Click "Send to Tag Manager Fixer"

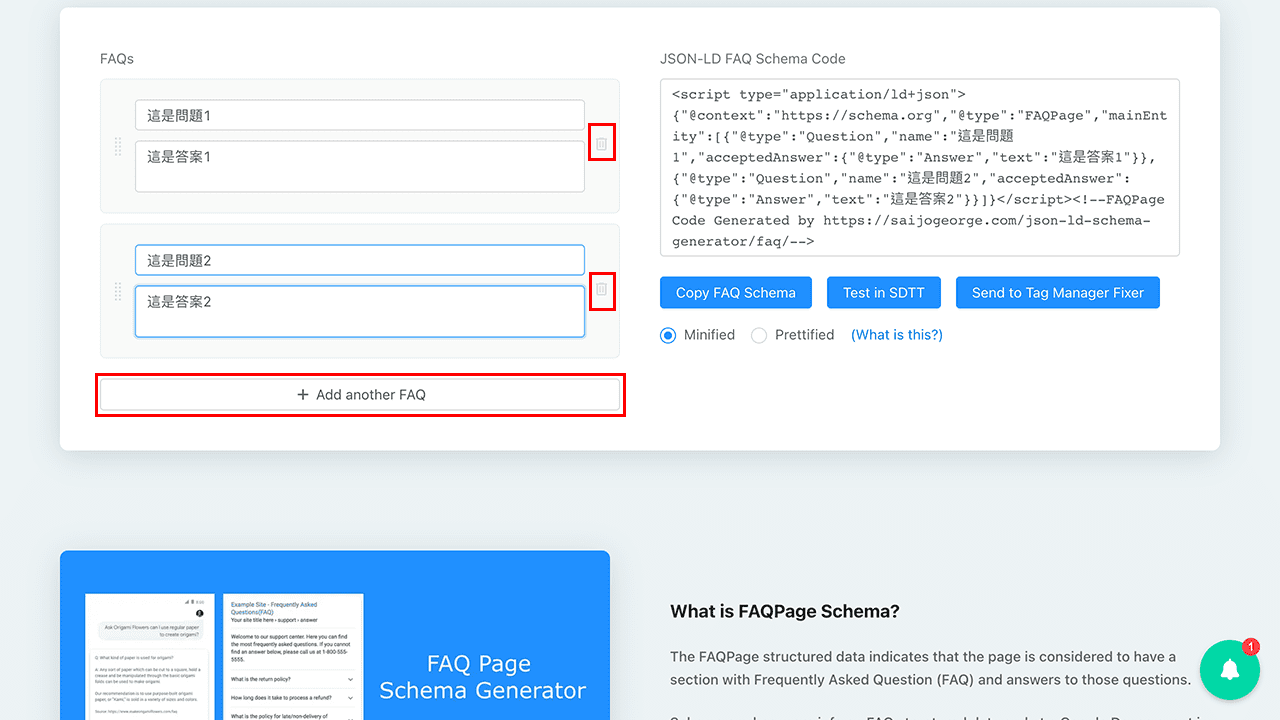(1057, 292)
